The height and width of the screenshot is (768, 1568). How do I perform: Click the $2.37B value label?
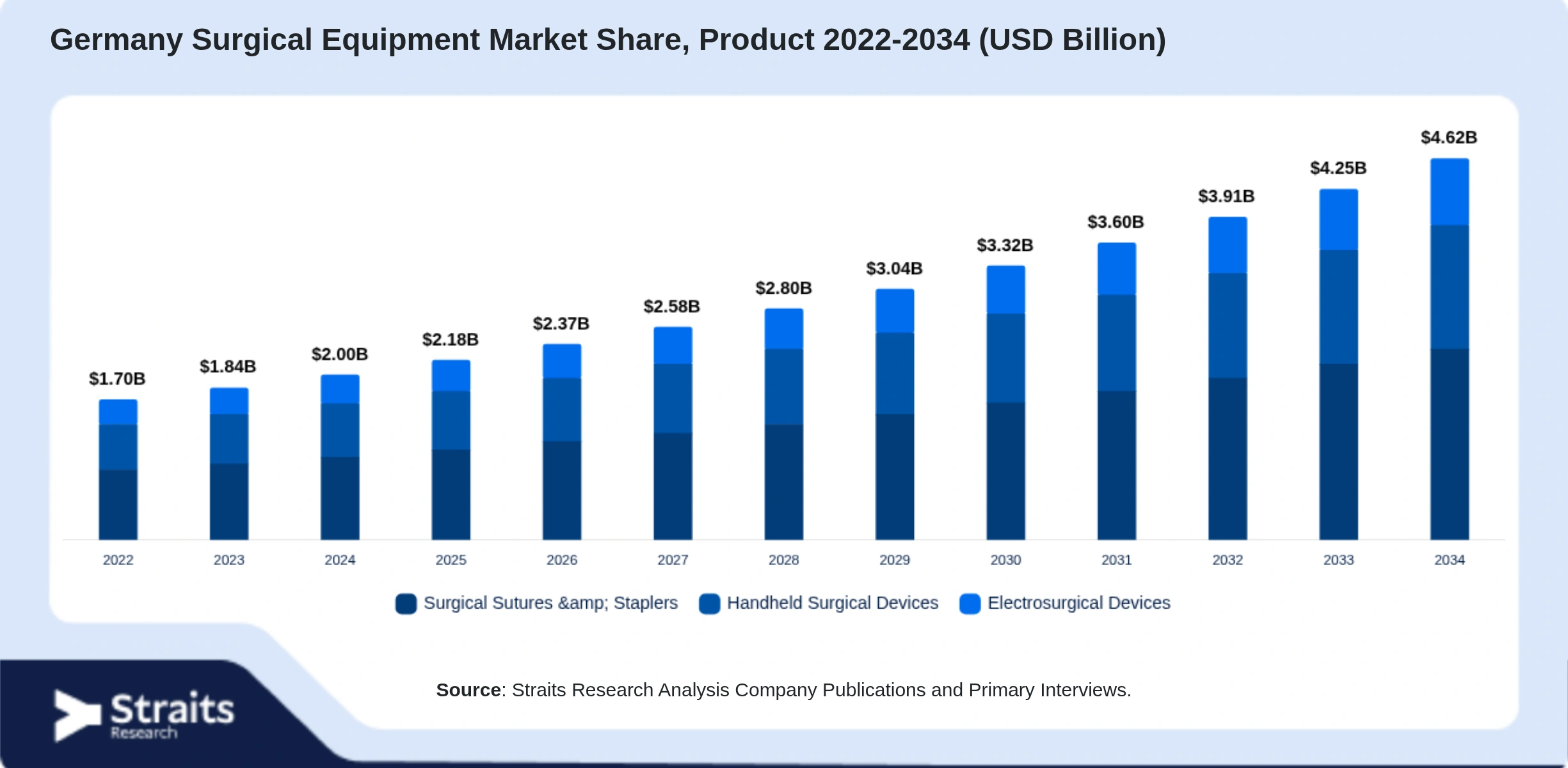click(561, 324)
